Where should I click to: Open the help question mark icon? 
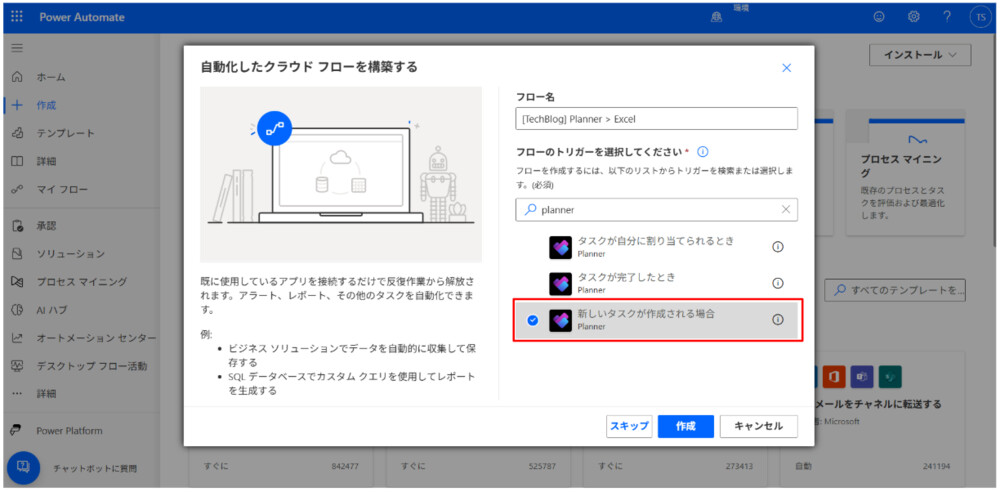tap(947, 17)
